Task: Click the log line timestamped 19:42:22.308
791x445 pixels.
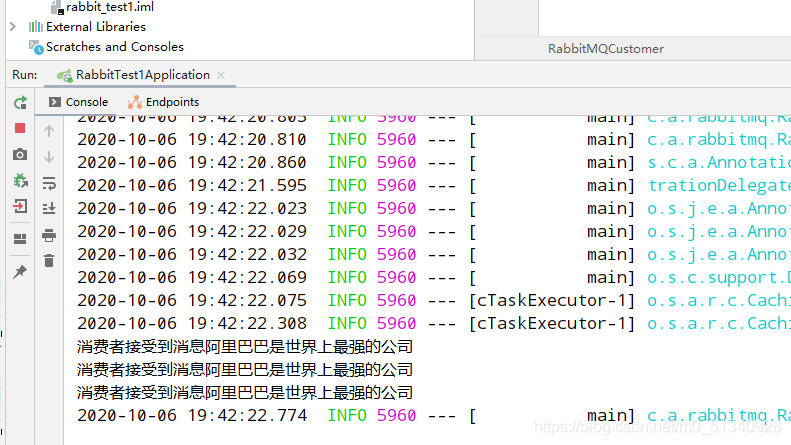Action: [x=434, y=323]
